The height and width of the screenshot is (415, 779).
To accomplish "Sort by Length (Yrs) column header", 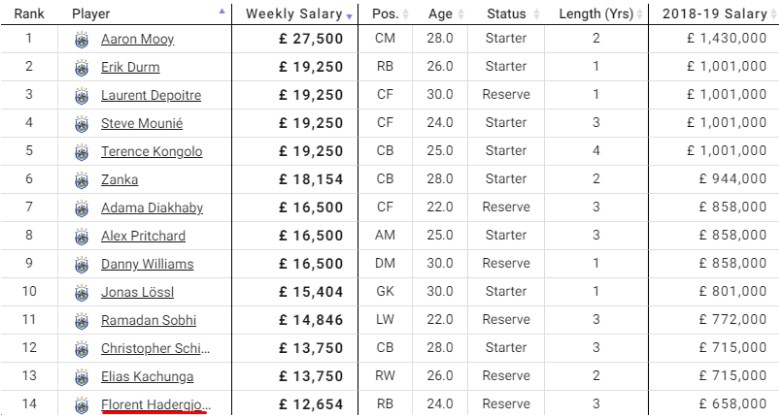I will pos(596,14).
